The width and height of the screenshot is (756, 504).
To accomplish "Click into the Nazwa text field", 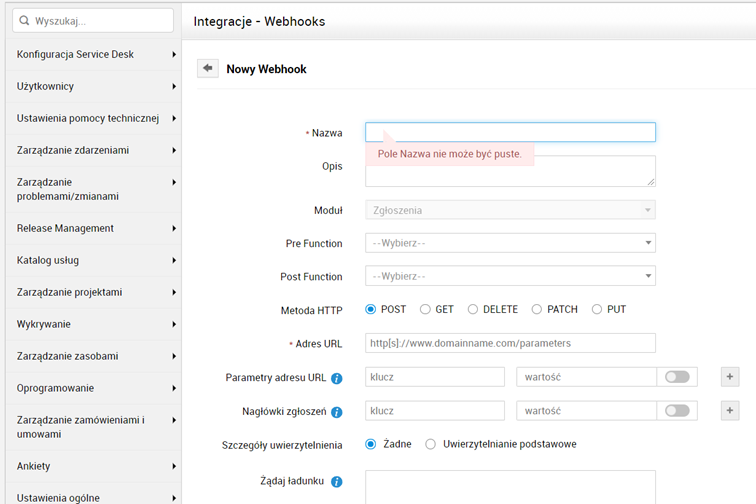I will click(x=510, y=132).
